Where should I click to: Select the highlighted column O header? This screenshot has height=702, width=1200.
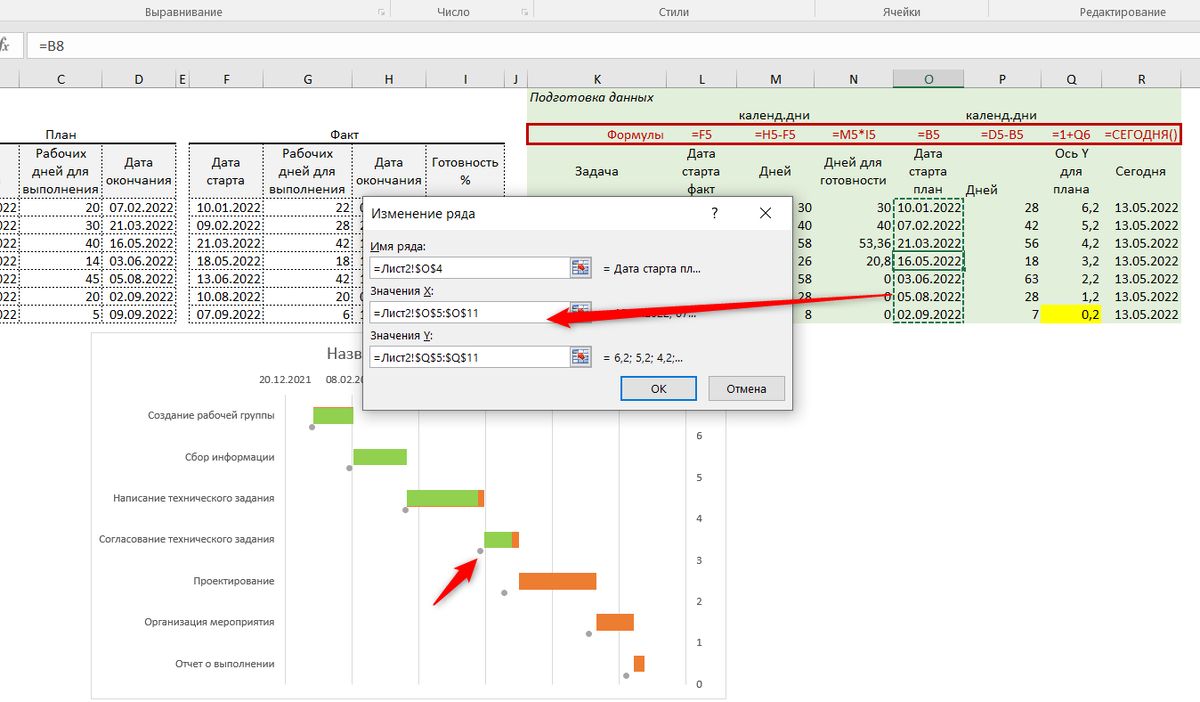coord(929,79)
